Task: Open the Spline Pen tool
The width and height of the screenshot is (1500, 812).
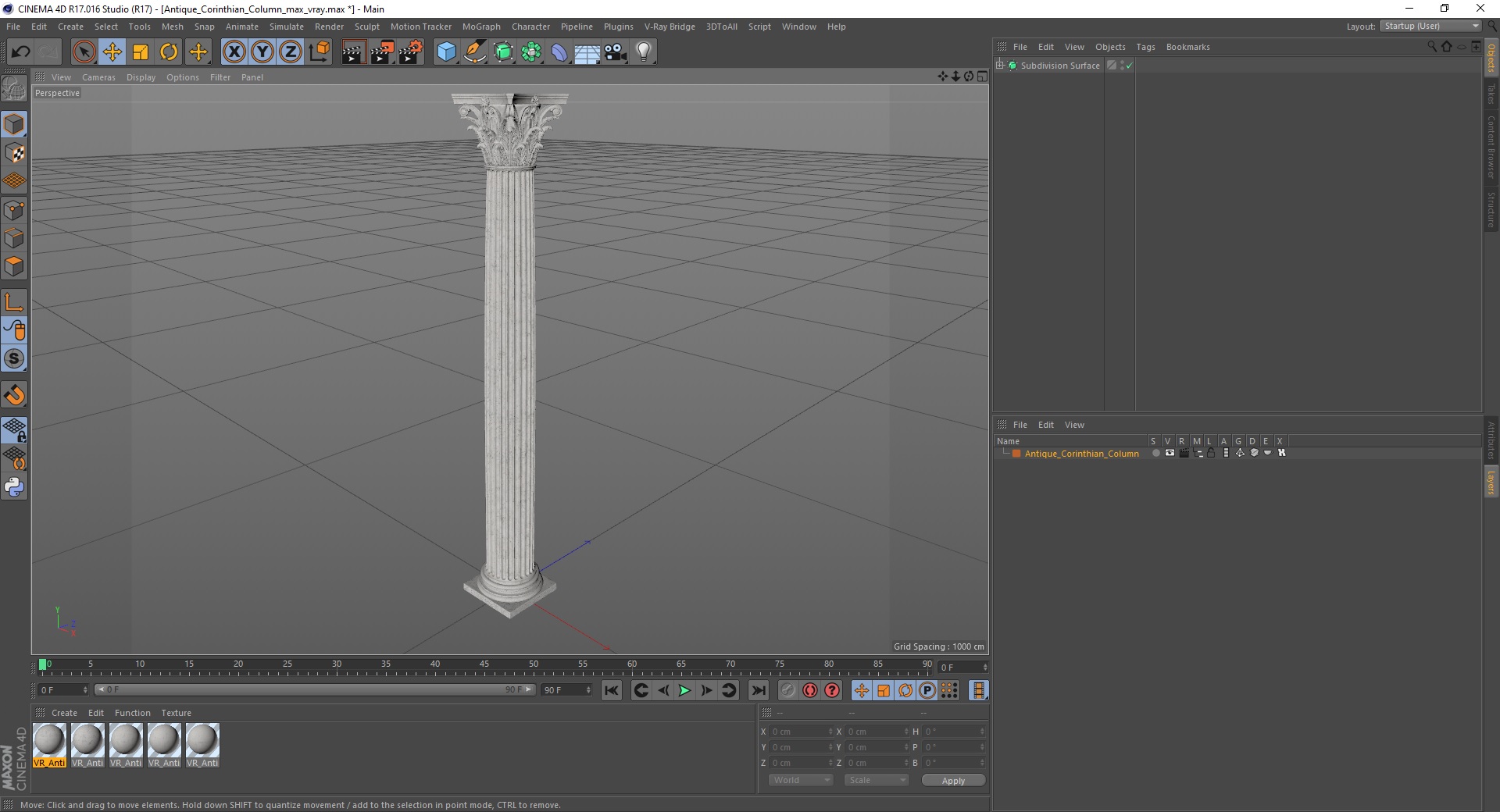Action: (474, 52)
